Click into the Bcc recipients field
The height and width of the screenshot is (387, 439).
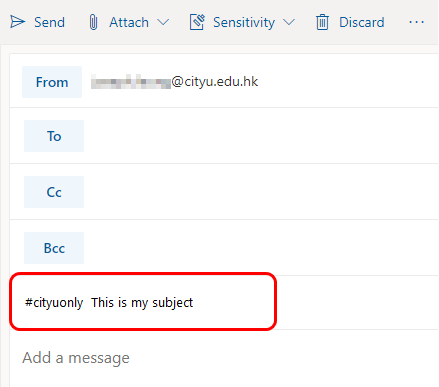tap(261, 248)
